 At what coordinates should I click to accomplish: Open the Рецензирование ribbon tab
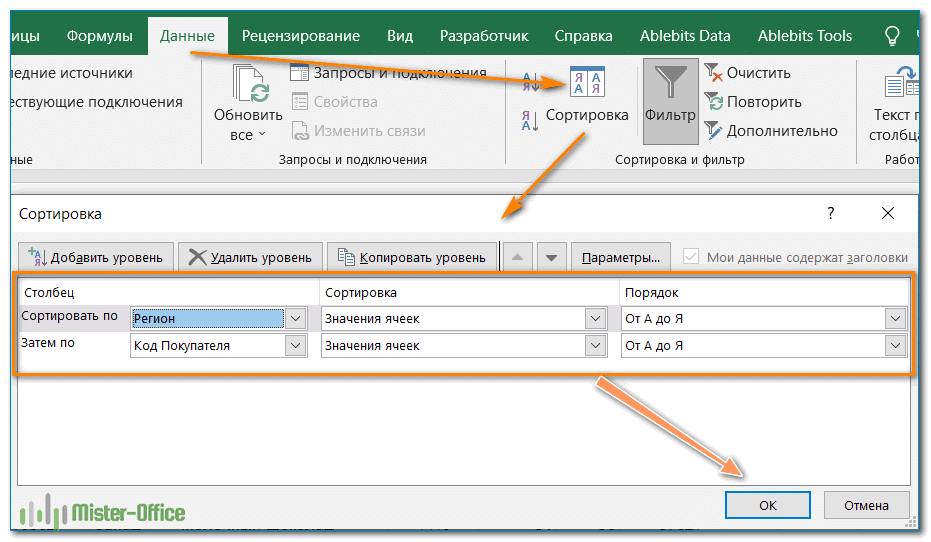[300, 36]
